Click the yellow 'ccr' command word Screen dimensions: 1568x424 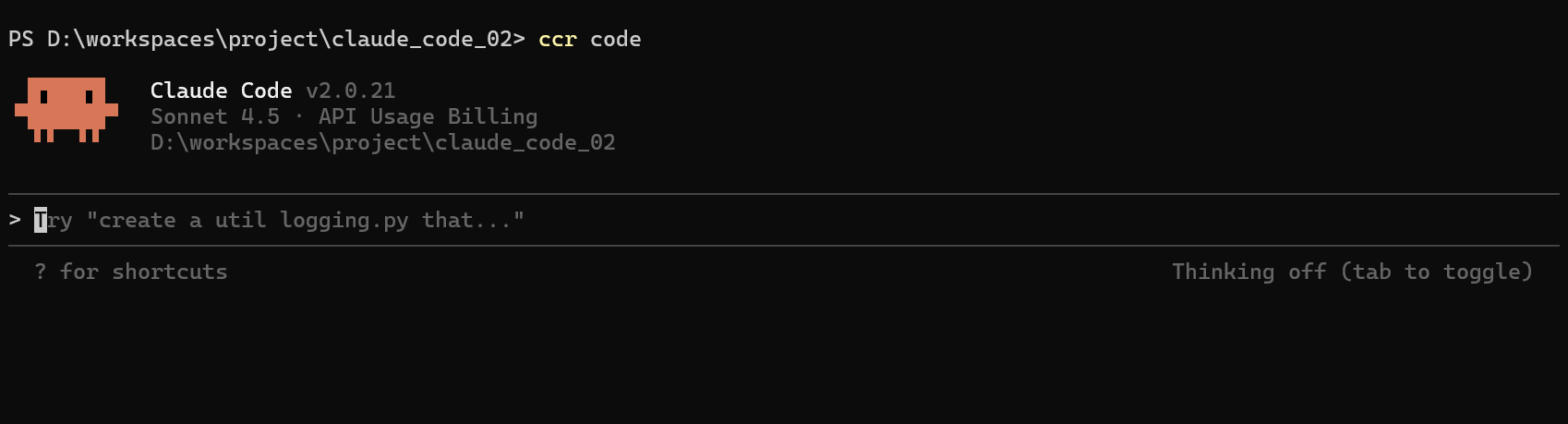[x=557, y=39]
